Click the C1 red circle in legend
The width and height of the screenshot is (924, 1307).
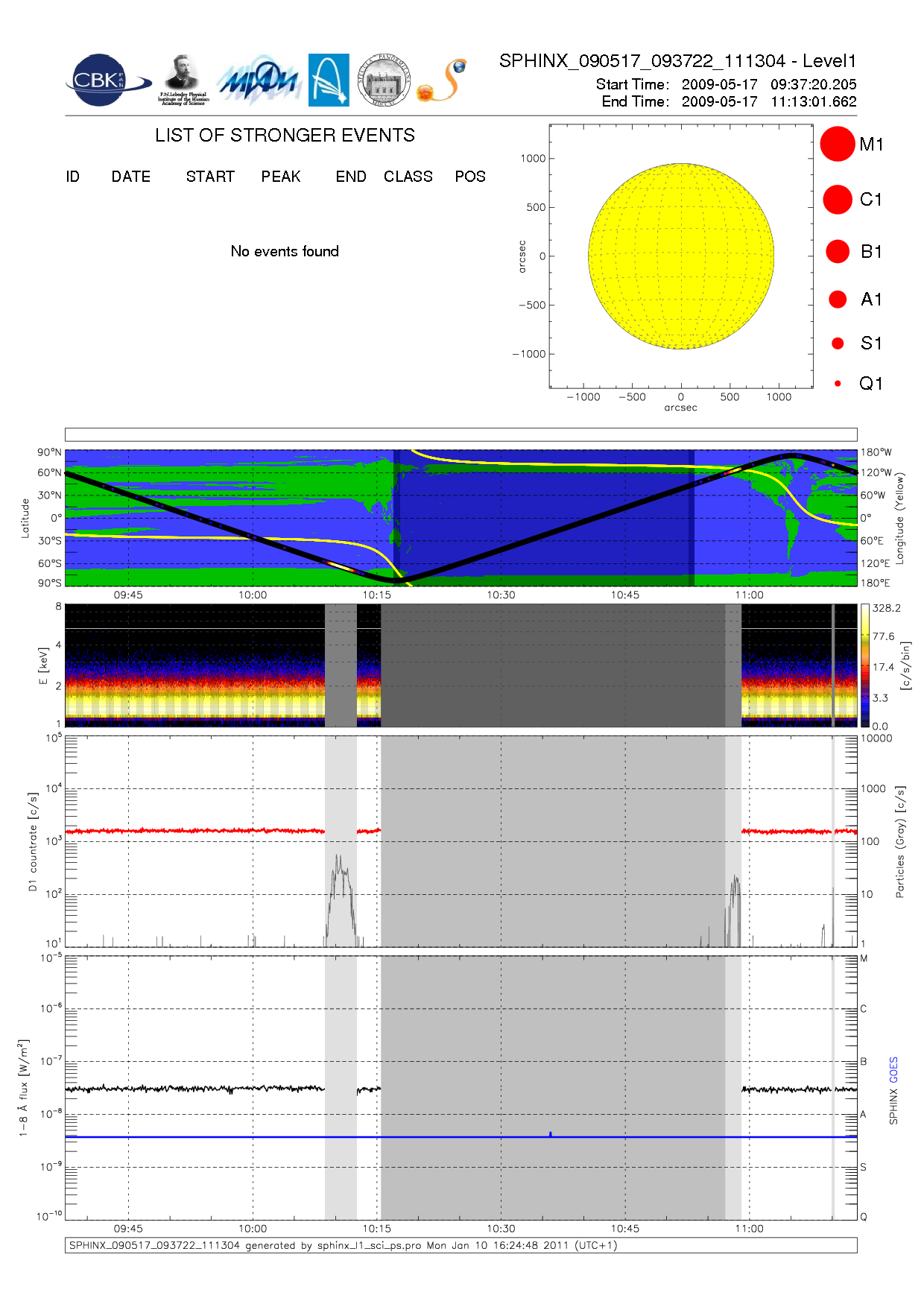click(x=837, y=200)
